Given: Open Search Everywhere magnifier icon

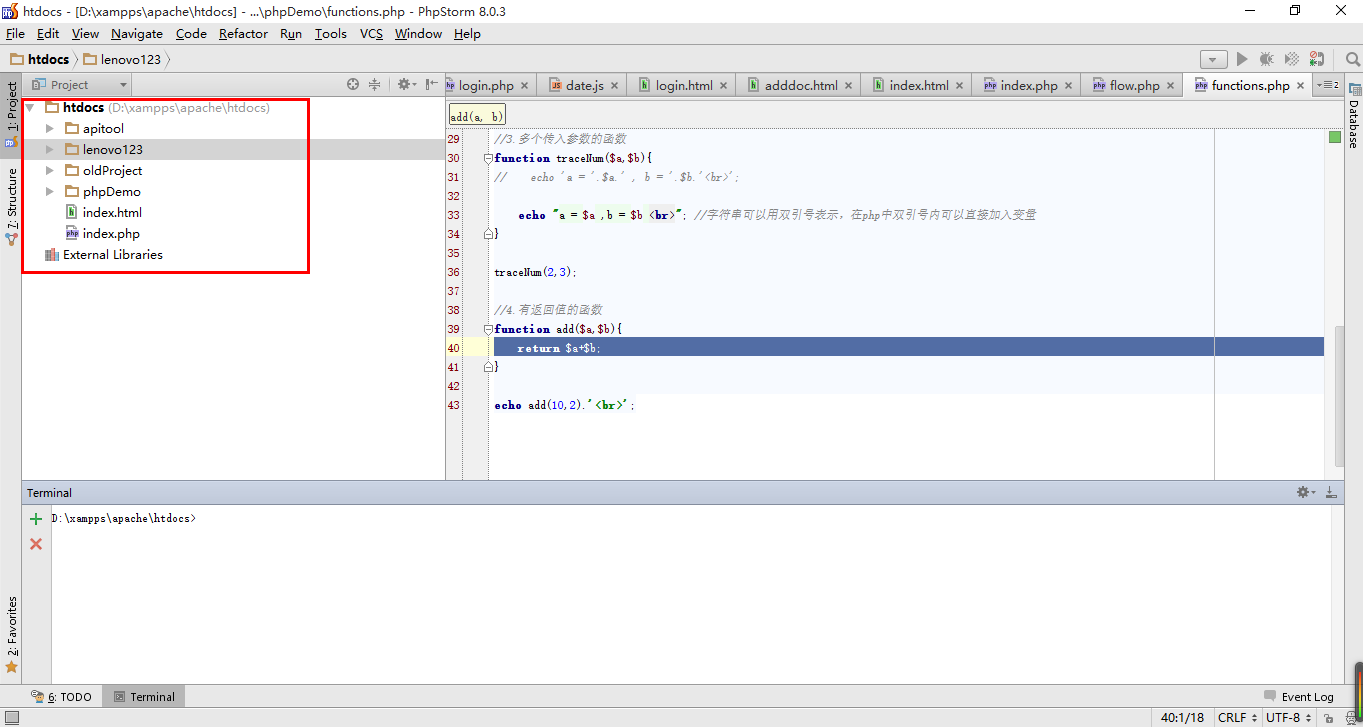Looking at the screenshot, I should [x=1353, y=60].
